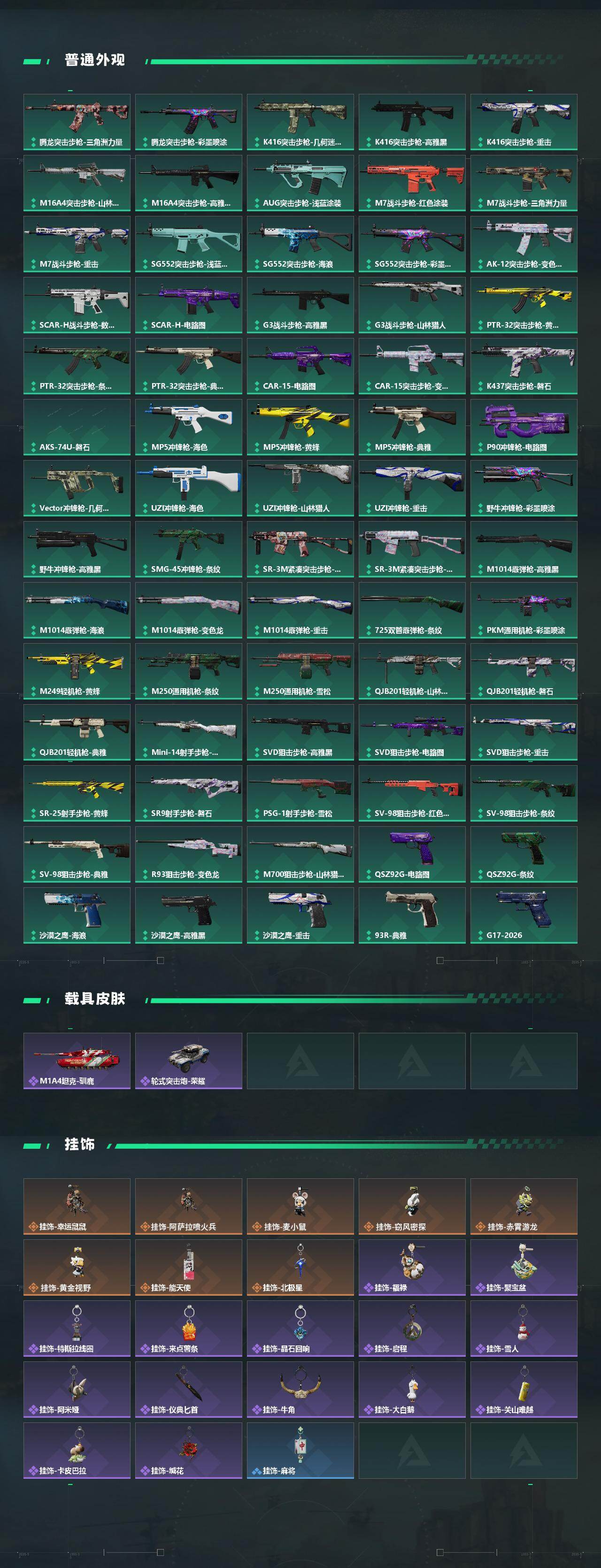Screen dimensions: 601x1568
Task: Choose the 挂饰-麦小鼠 charm
Action: (x=300, y=1207)
